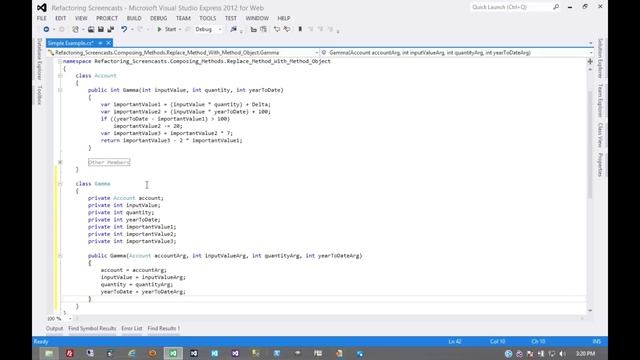Open the VIEW menu
This screenshot has width=640, height=360.
[x=81, y=18]
